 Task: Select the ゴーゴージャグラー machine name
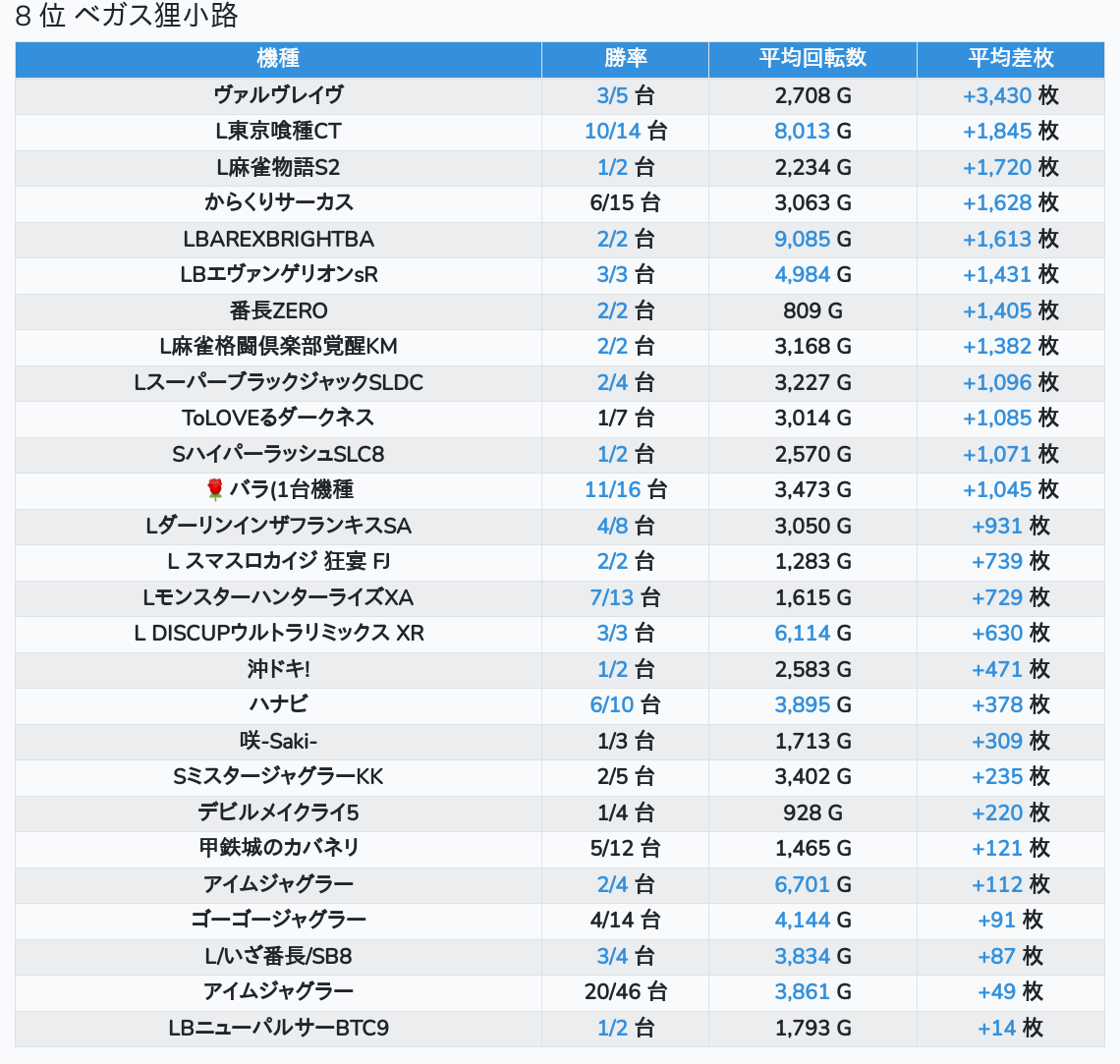(x=279, y=921)
